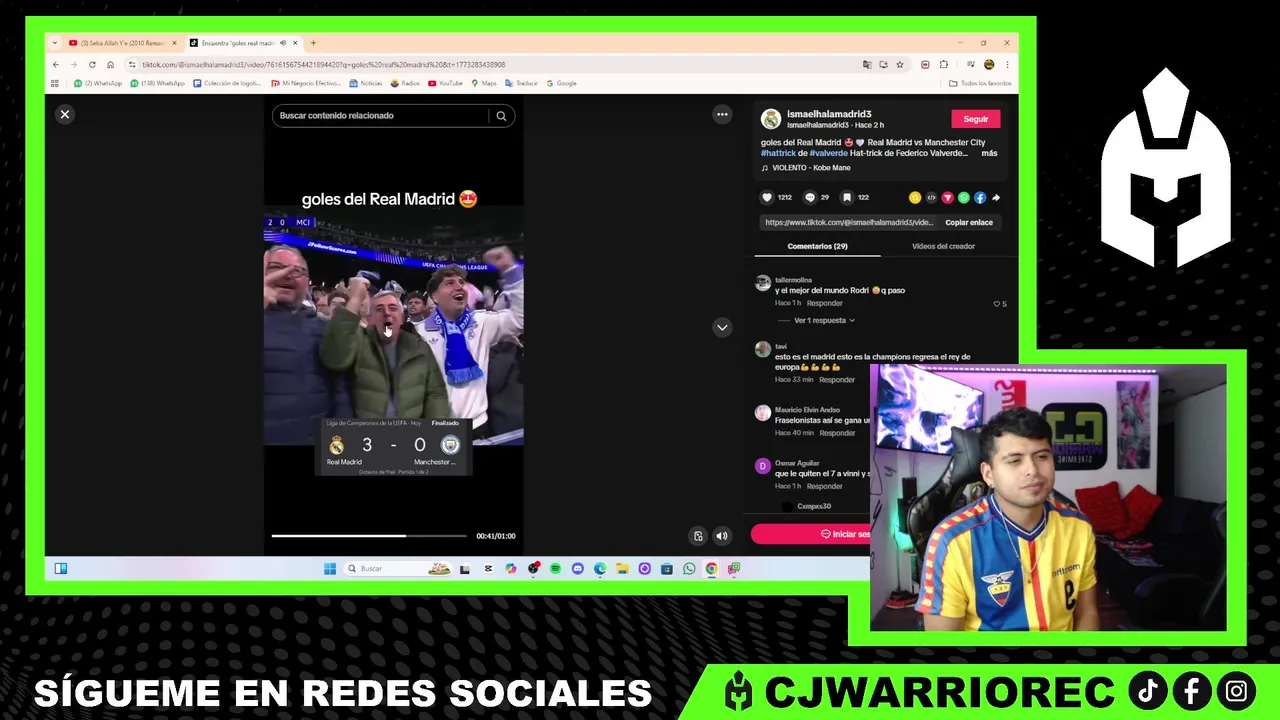1280x720 pixels.
Task: Switch to Videos del creador tab
Action: (x=943, y=246)
